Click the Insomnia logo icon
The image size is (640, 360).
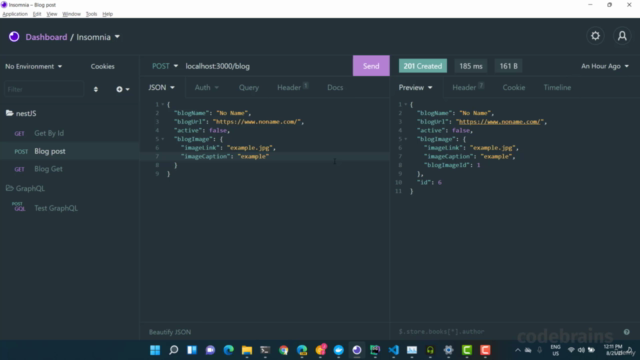pos(14,37)
